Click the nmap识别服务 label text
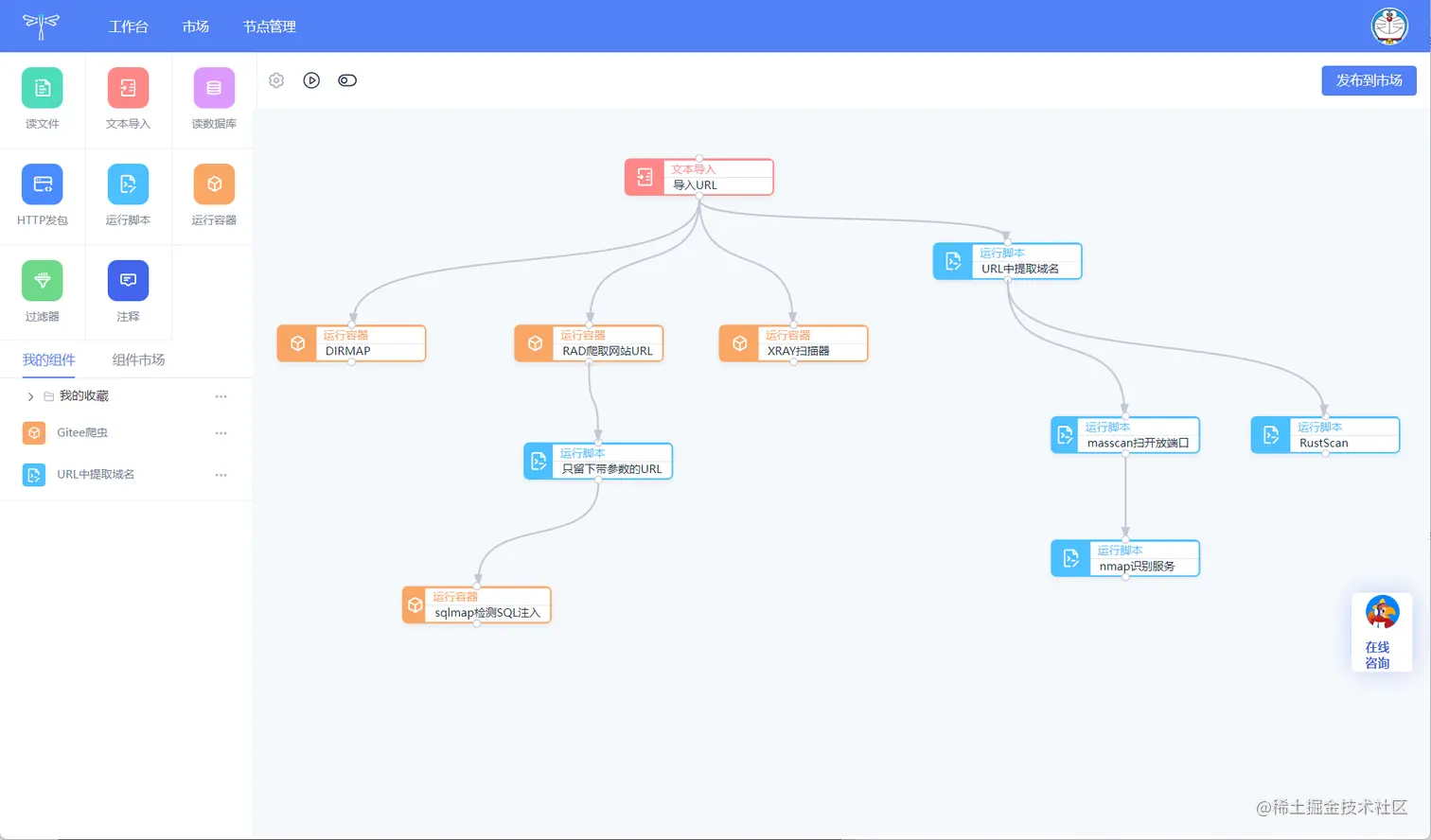The width and height of the screenshot is (1431, 840). tap(1137, 567)
